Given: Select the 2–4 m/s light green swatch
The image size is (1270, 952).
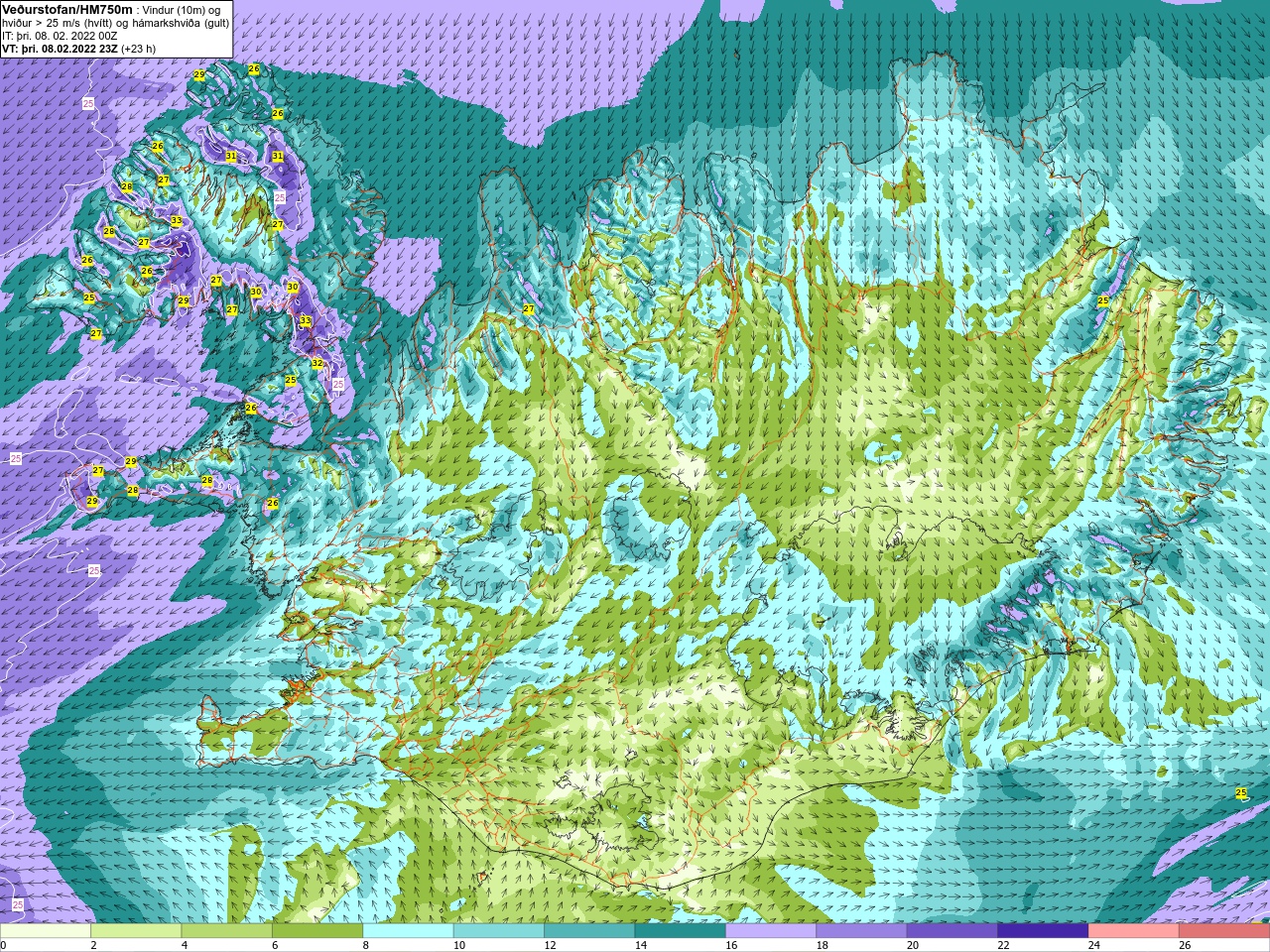Looking at the screenshot, I should click(x=136, y=931).
